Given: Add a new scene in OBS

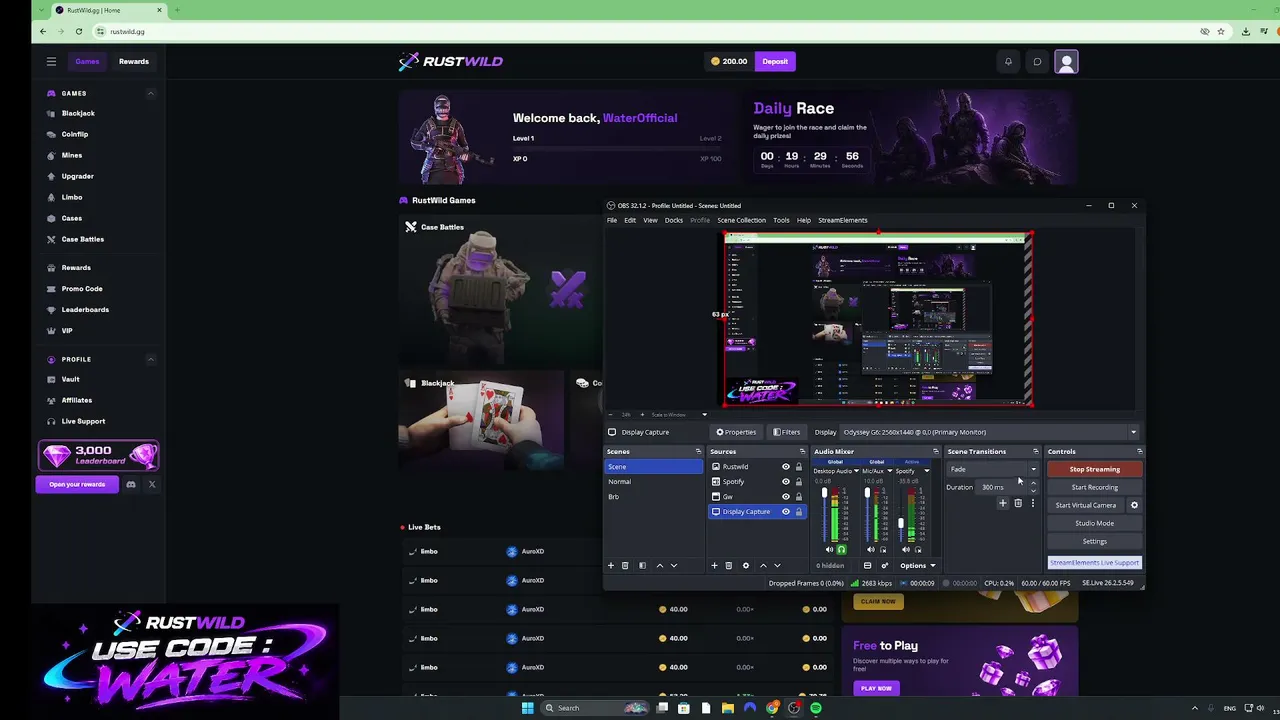Looking at the screenshot, I should tap(611, 566).
